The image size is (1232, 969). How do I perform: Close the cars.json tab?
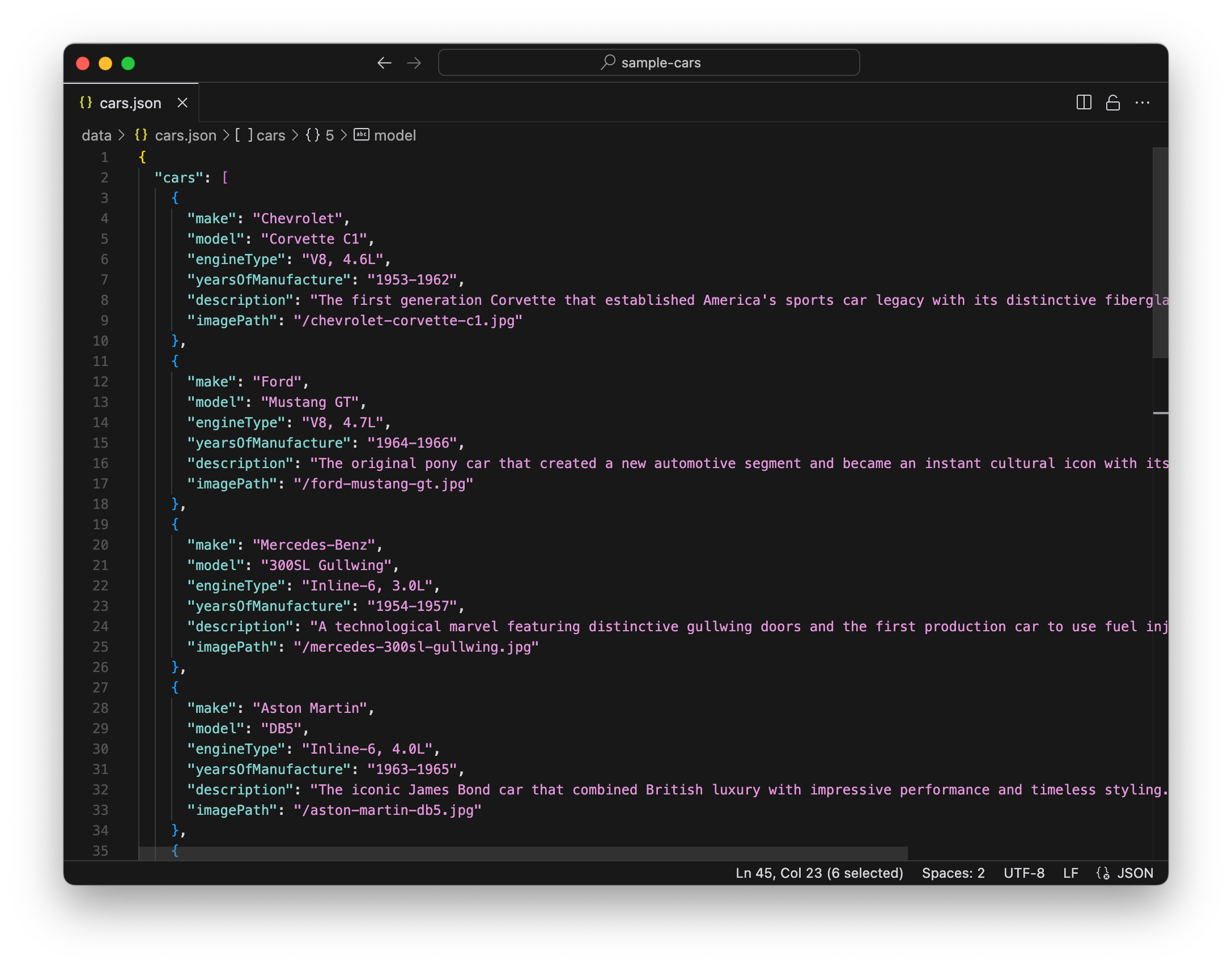pos(182,103)
